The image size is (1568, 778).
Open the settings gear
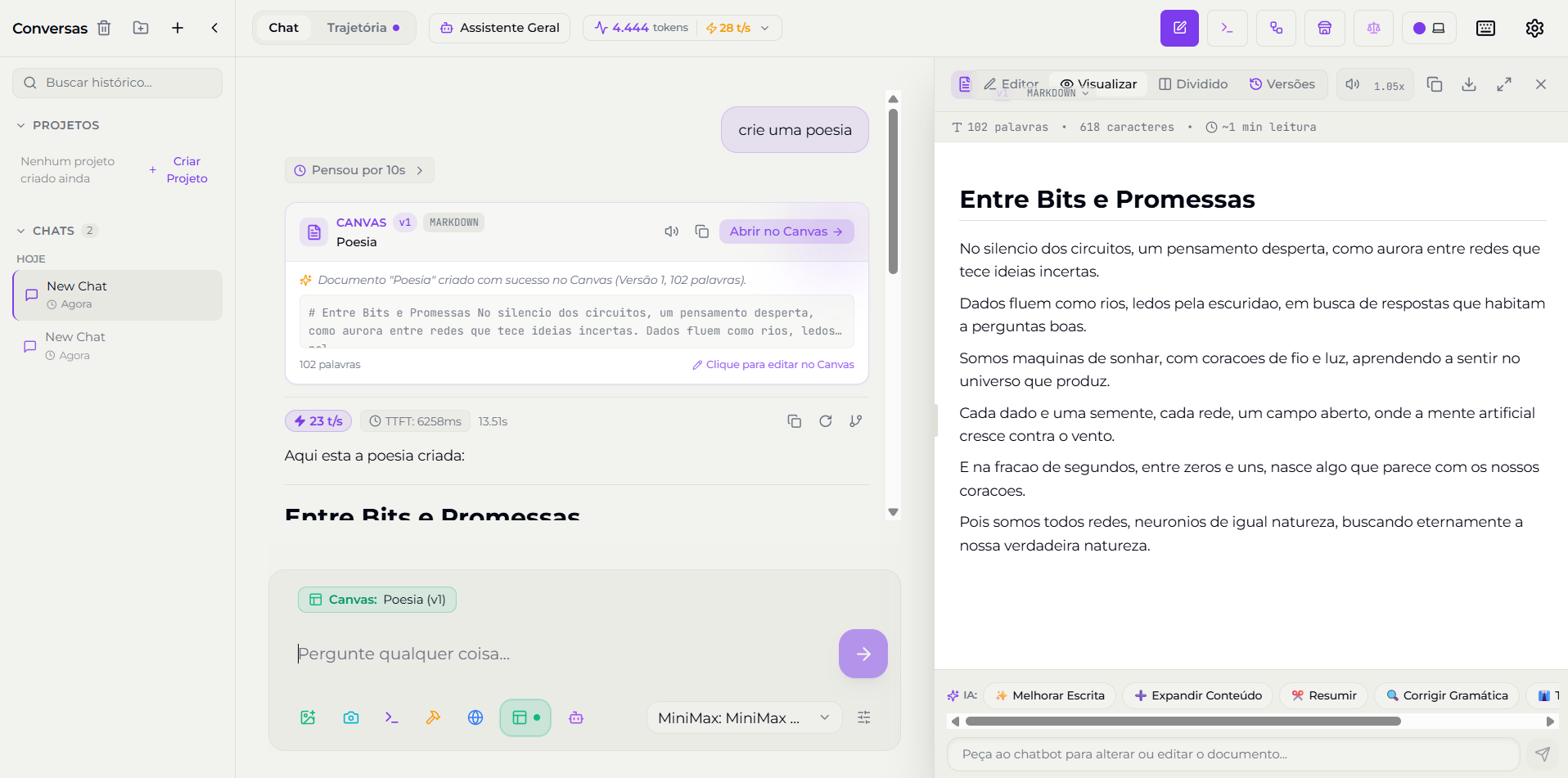coord(1534,28)
